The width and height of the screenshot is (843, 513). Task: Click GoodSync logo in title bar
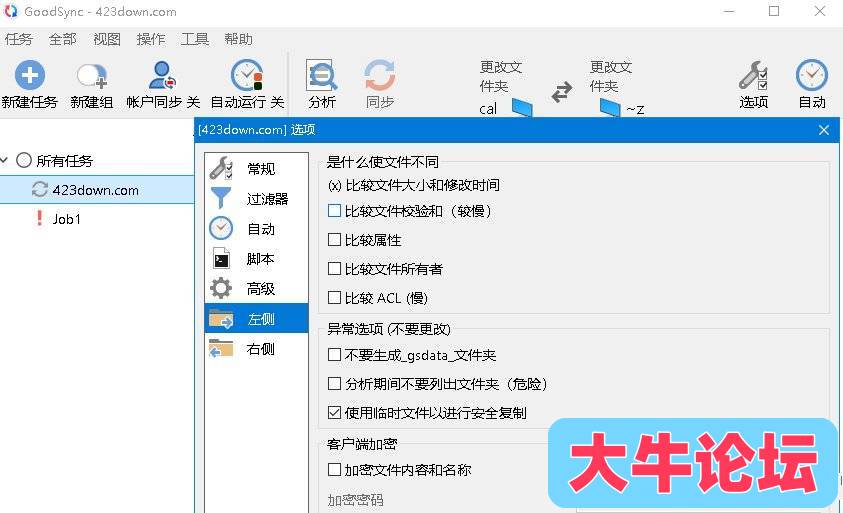point(10,11)
